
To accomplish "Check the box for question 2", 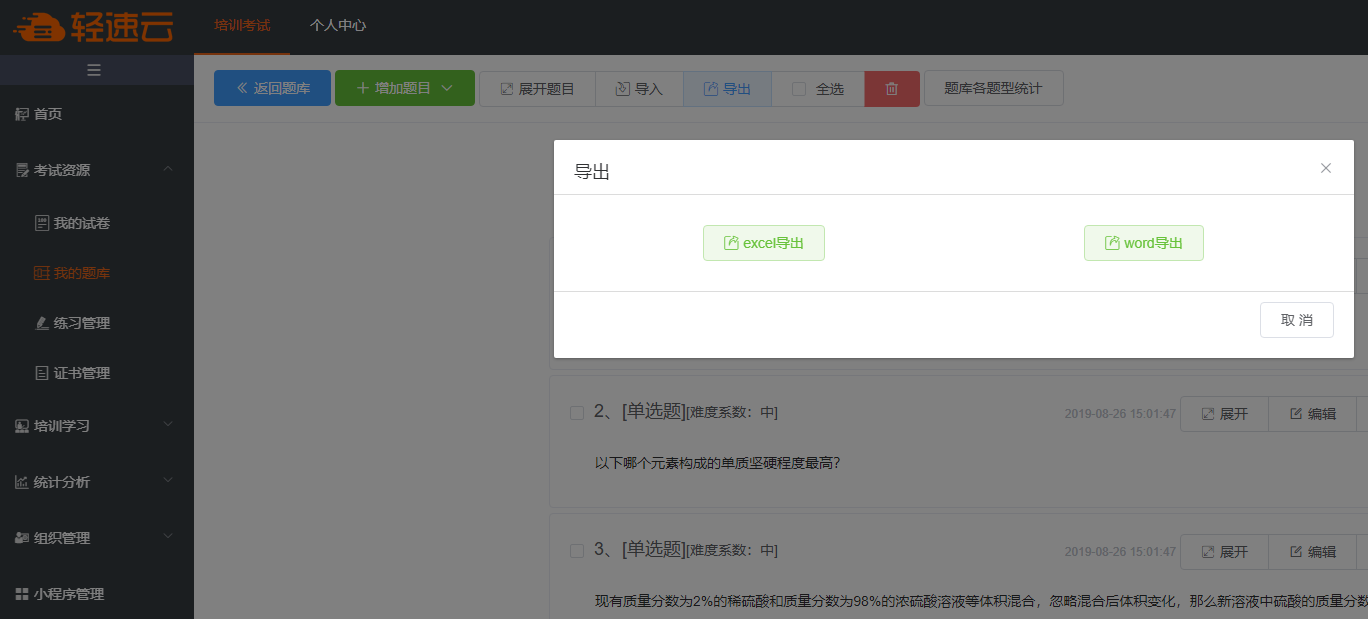I will [x=577, y=413].
